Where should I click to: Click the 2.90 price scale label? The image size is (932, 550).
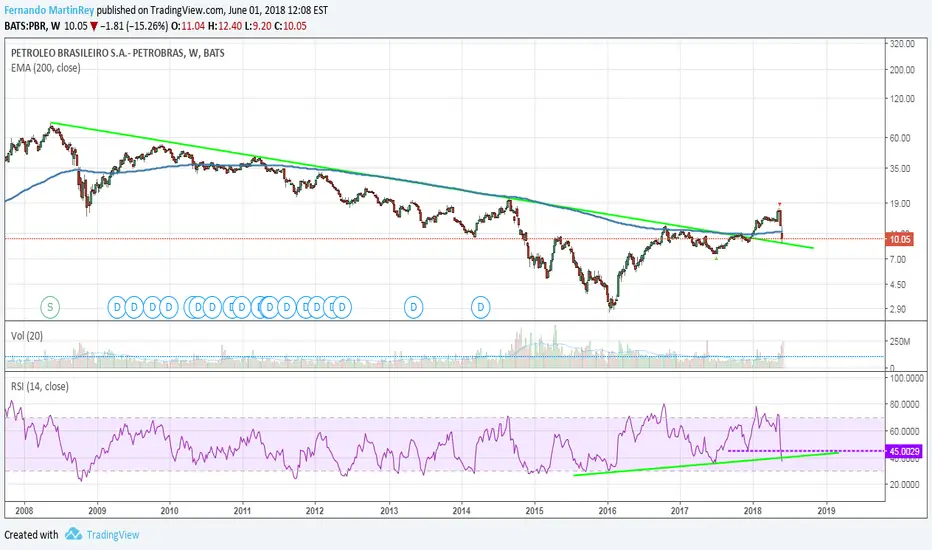tap(898, 309)
